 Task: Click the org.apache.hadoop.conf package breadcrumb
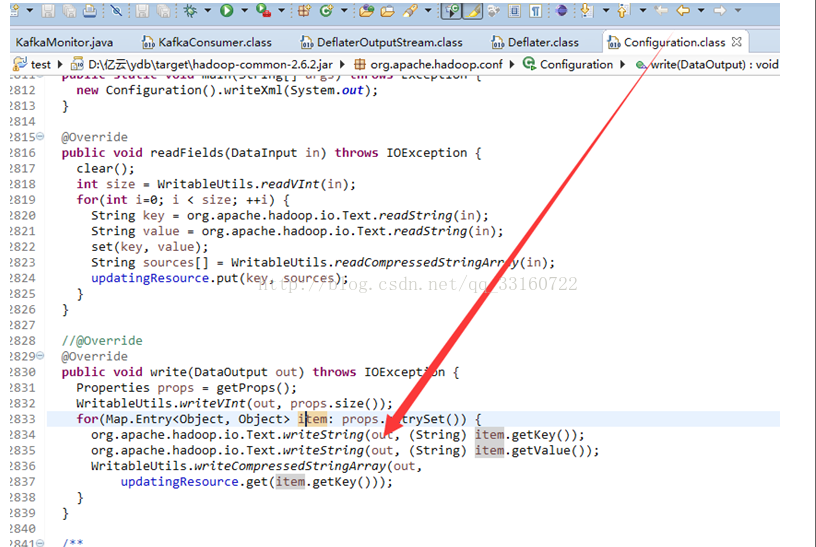click(x=428, y=64)
